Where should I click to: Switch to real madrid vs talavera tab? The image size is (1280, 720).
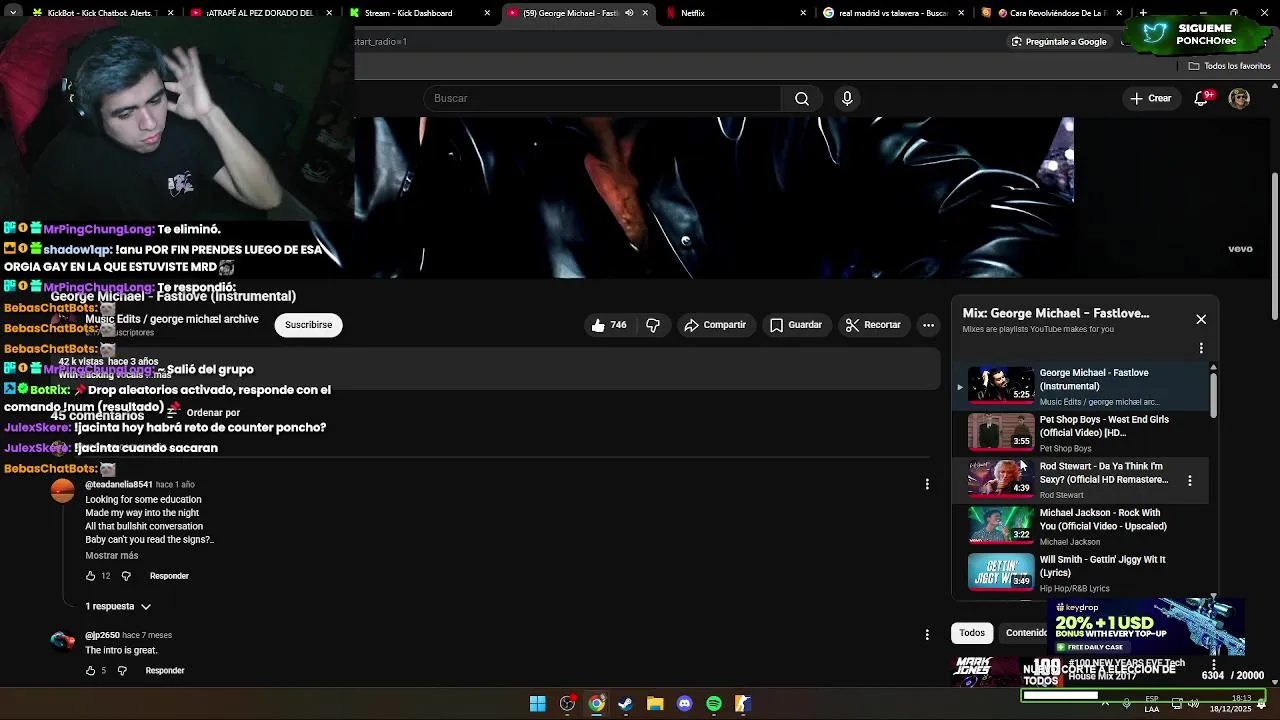pos(892,13)
